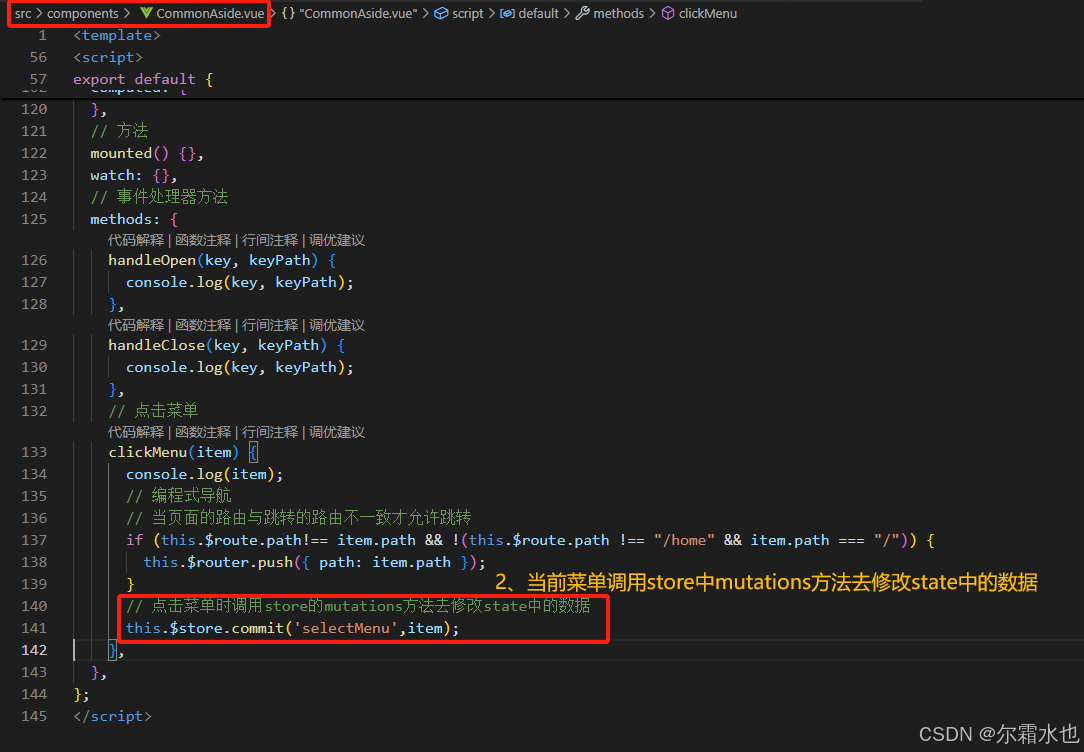Click the cube icon beside clickMenu breadcrumb
Image resolution: width=1084 pixels, height=752 pixels.
pos(668,13)
